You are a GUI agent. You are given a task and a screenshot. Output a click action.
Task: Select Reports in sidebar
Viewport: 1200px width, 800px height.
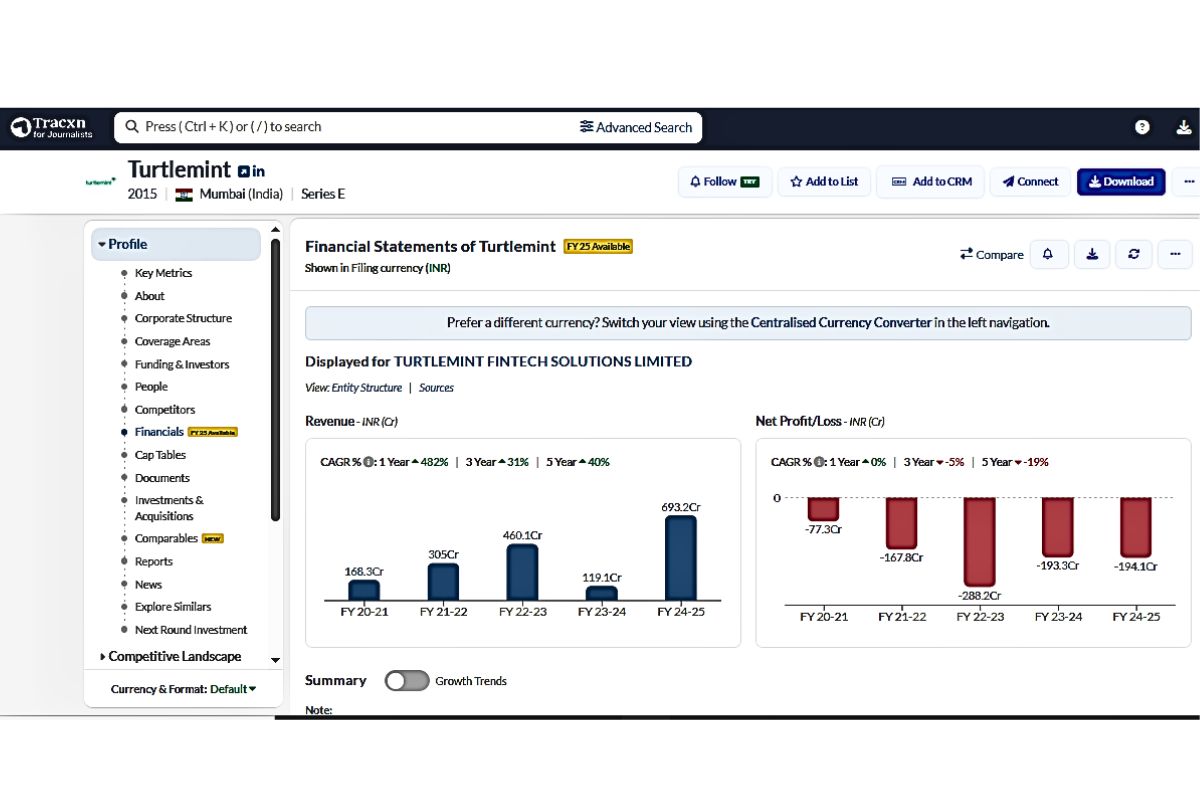click(154, 561)
